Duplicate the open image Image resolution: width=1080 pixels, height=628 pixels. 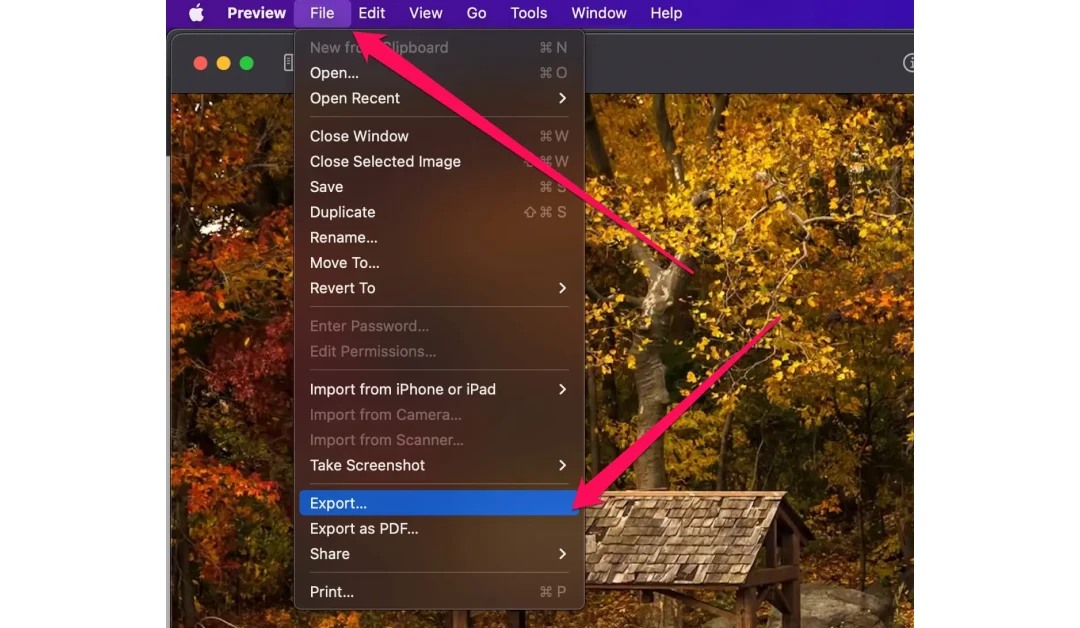coord(342,212)
